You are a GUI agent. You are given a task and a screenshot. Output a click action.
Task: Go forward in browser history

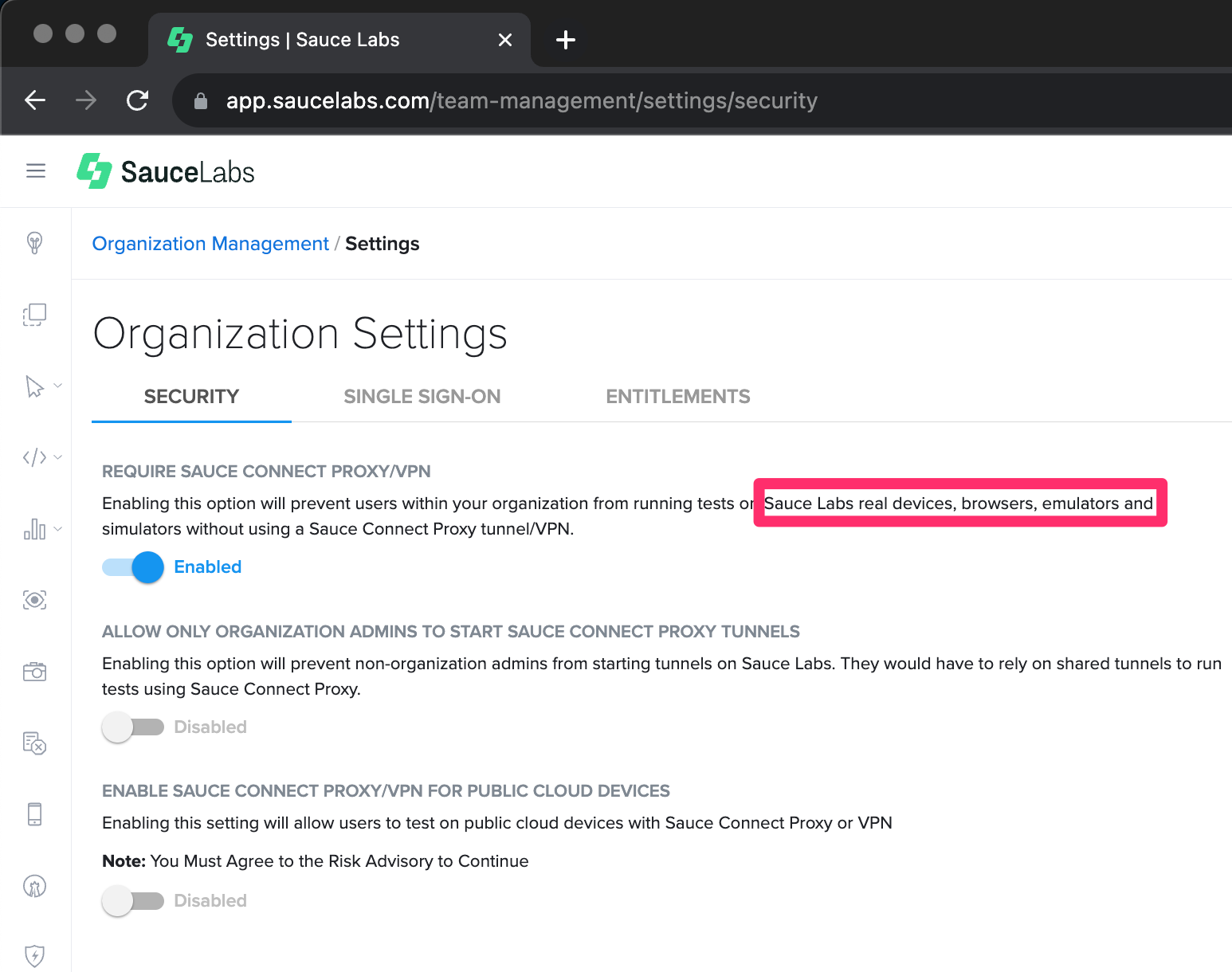tap(86, 100)
